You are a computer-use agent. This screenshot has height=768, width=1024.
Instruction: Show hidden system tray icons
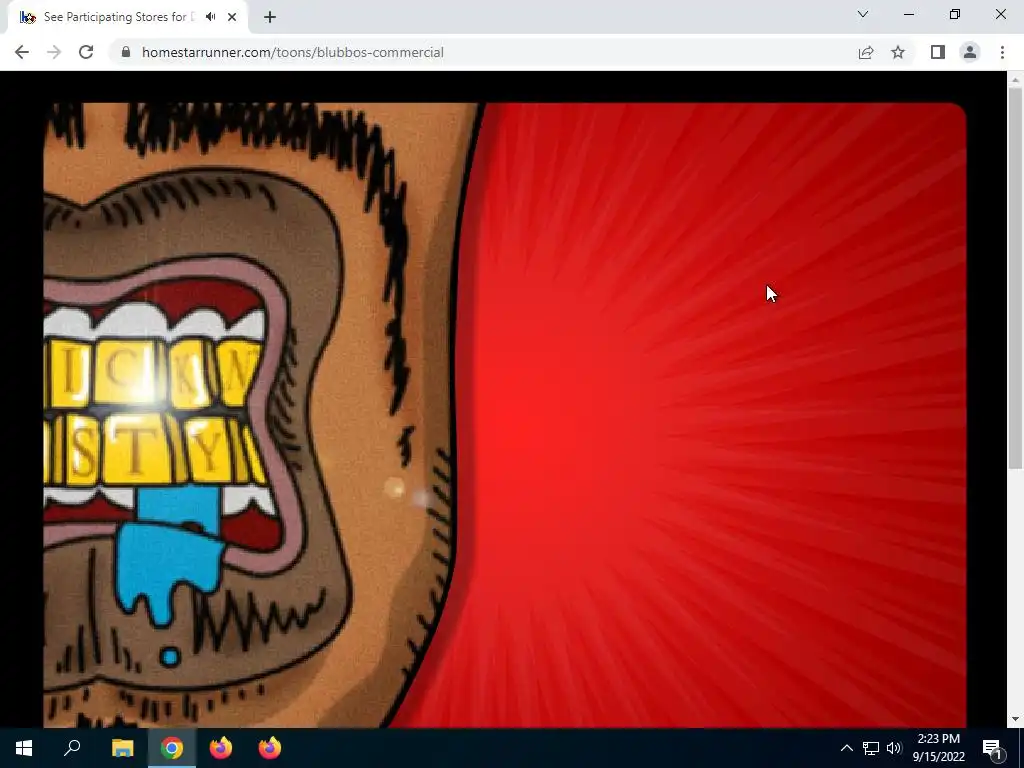tap(846, 748)
